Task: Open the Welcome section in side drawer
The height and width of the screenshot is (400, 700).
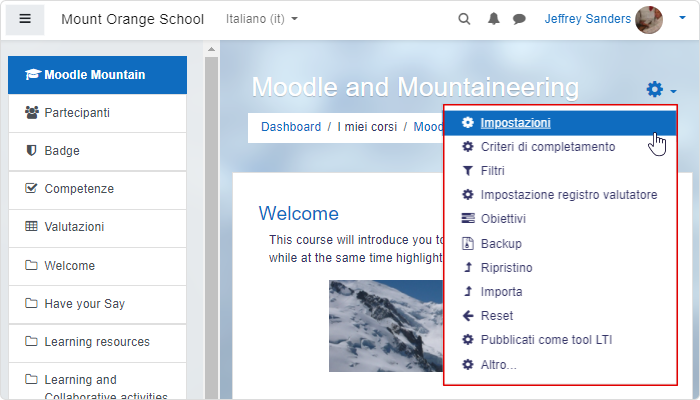Action: [97, 266]
